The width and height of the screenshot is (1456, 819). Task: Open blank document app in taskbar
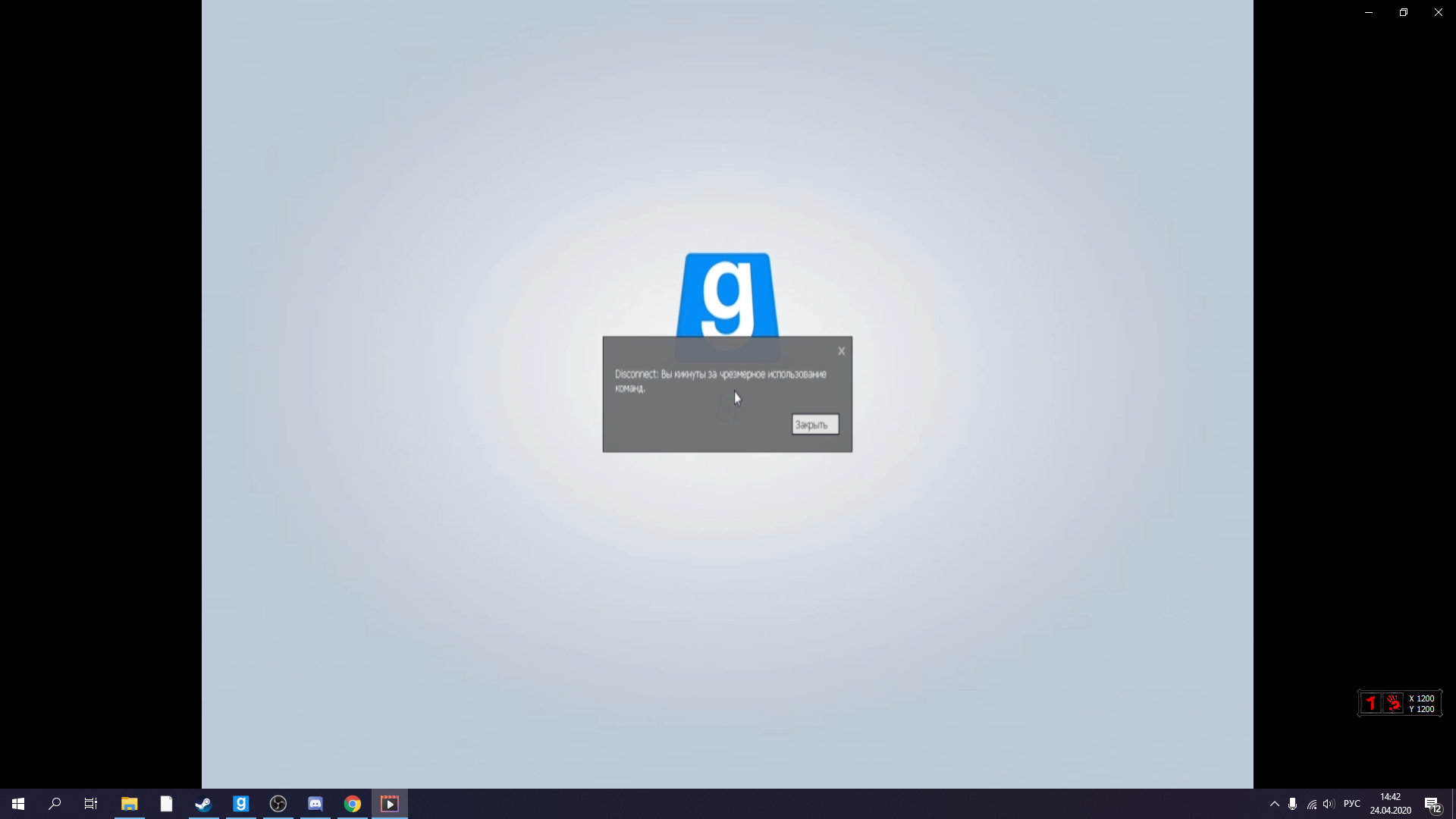coord(166,804)
